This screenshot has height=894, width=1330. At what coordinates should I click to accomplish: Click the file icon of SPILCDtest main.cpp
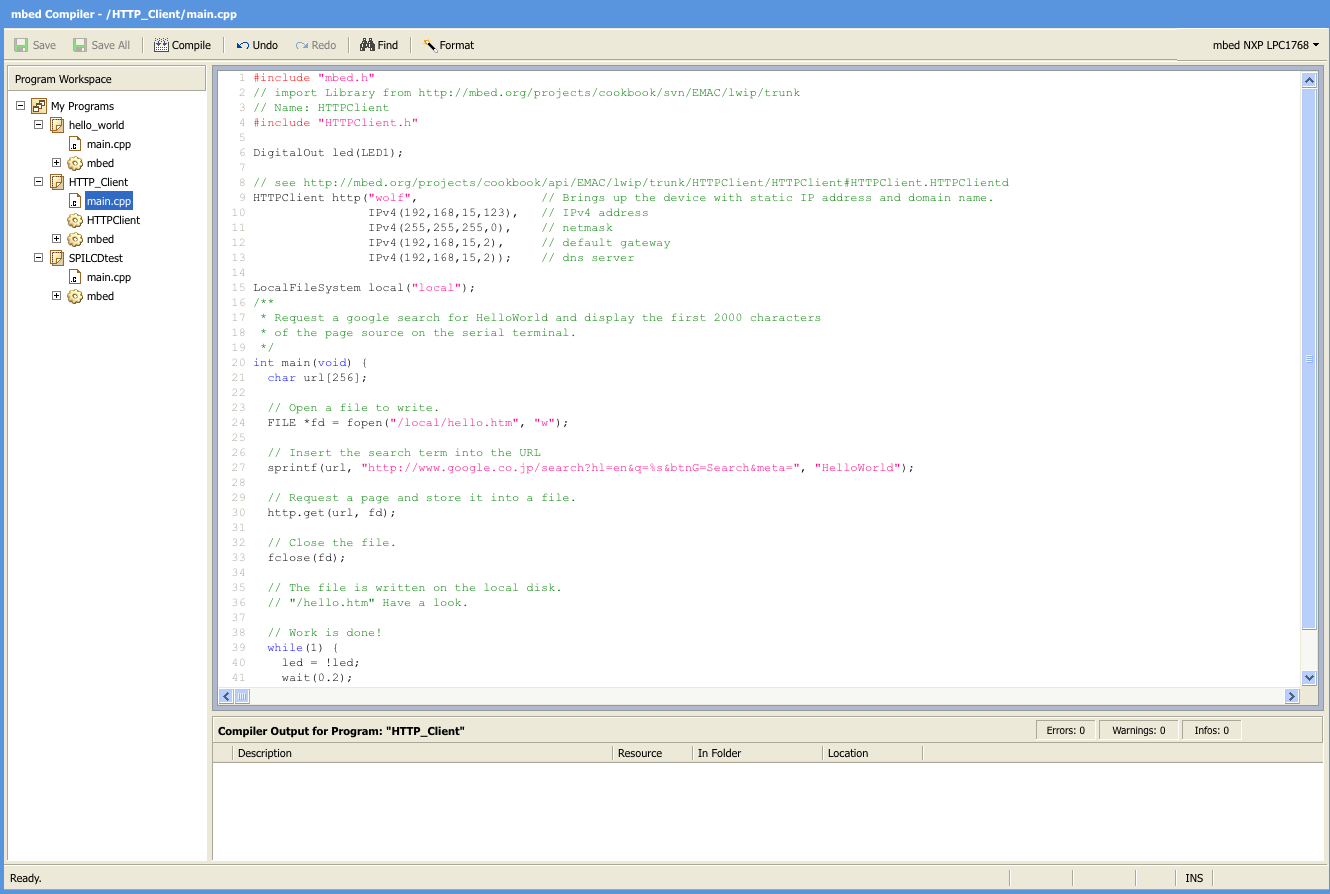(75, 277)
